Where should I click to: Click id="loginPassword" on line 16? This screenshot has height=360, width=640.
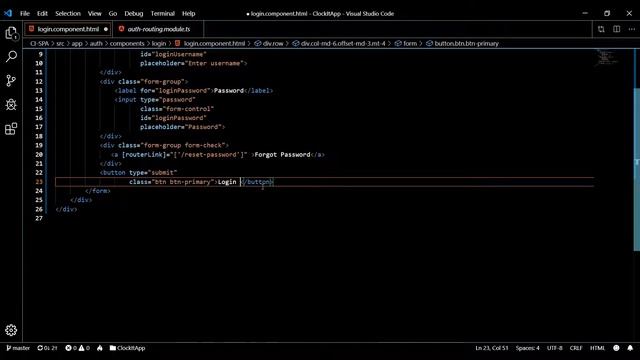point(173,118)
